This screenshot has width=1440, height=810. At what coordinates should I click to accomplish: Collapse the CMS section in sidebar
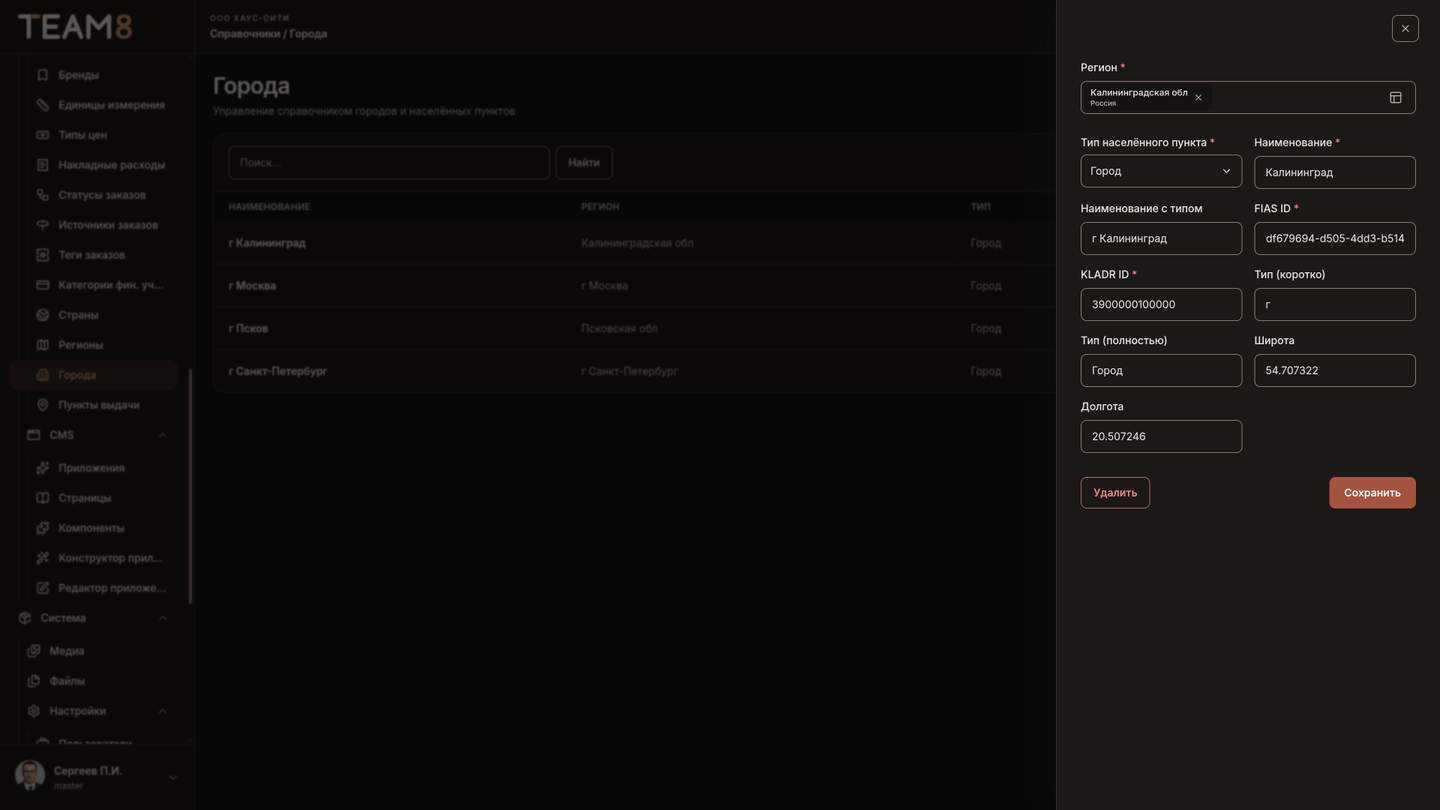[162, 435]
